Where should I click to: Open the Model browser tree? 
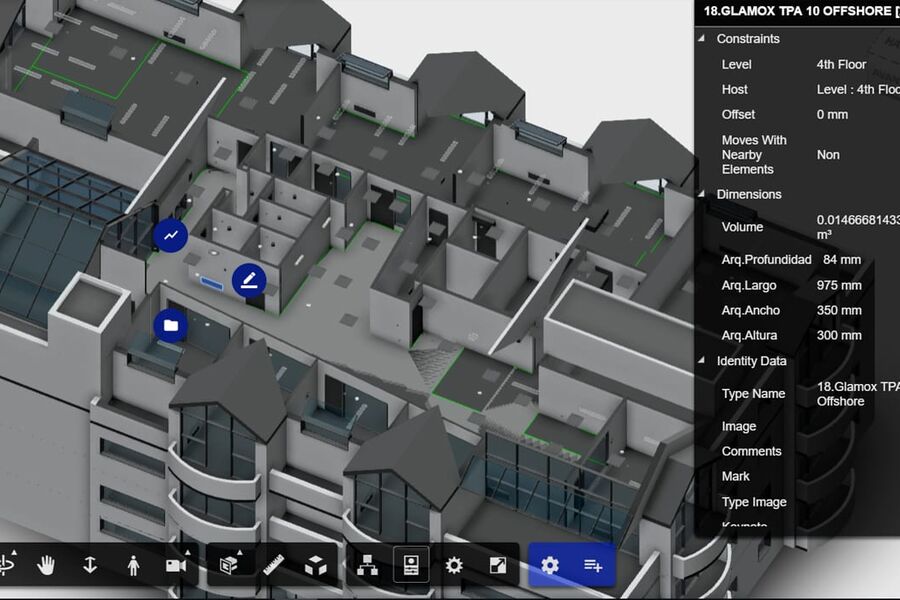[367, 565]
